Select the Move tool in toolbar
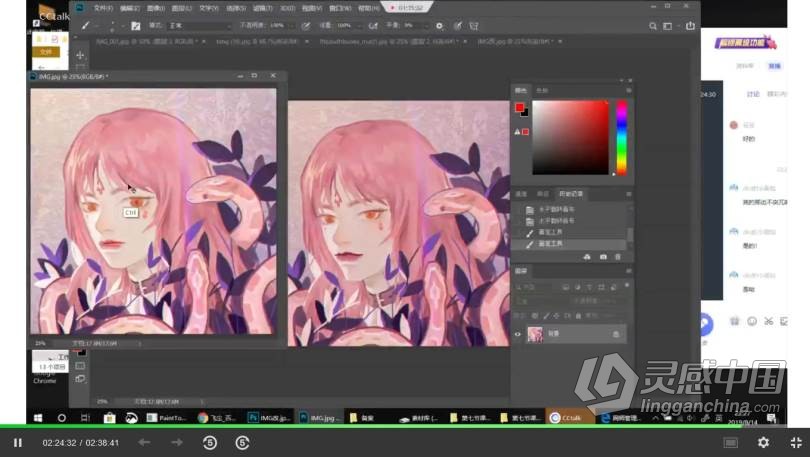 click(x=80, y=55)
